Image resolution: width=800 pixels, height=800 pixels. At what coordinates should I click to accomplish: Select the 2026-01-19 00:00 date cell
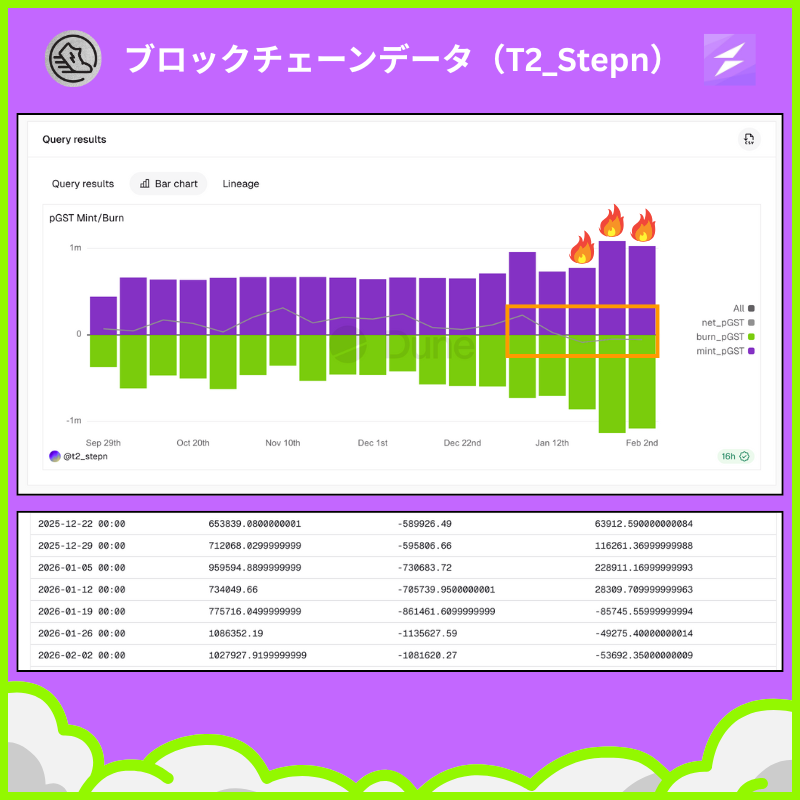(x=82, y=612)
